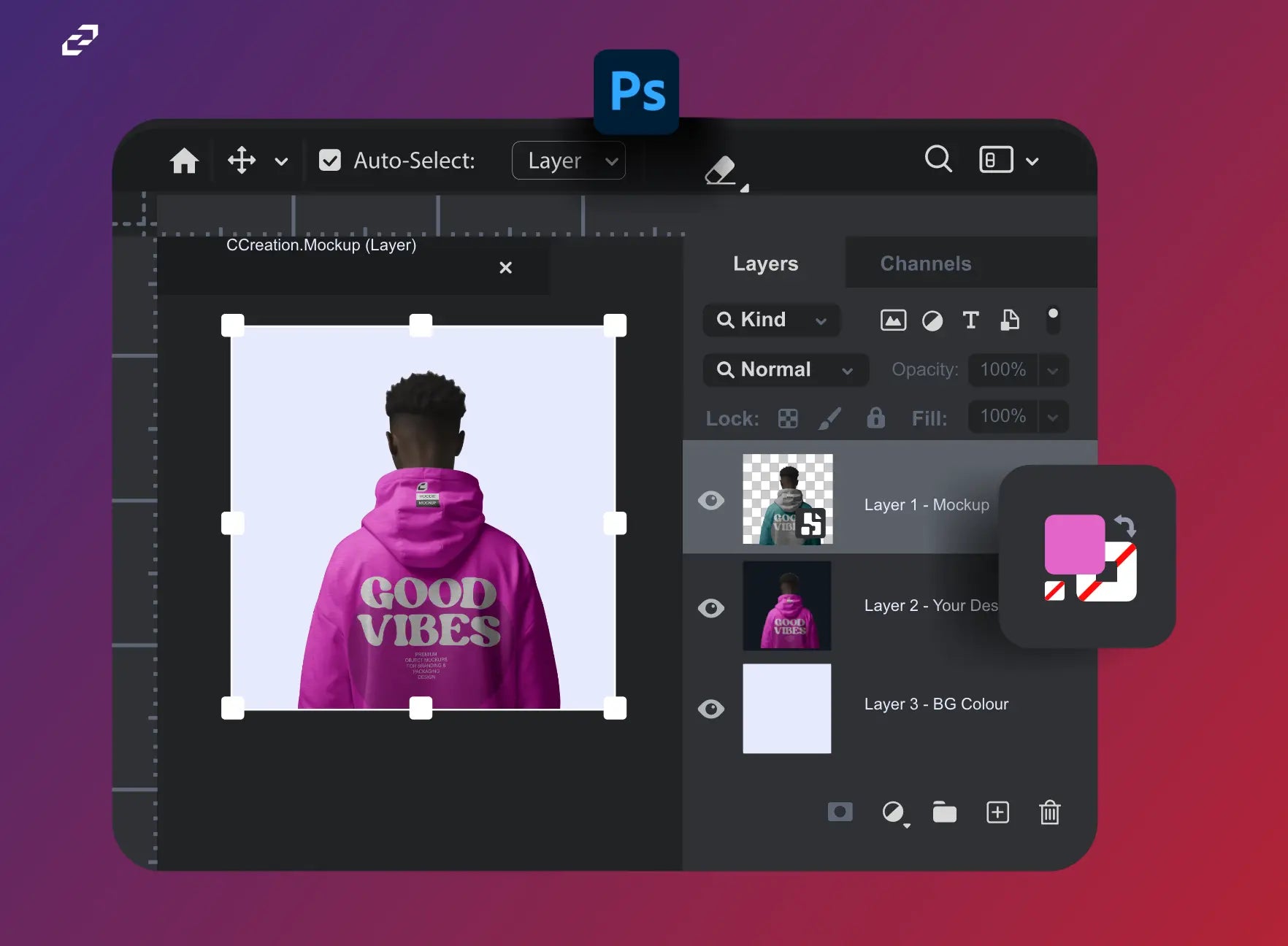The width and height of the screenshot is (1288, 946).
Task: Open the Opacity 100% dropdown arrow
Action: [1053, 370]
